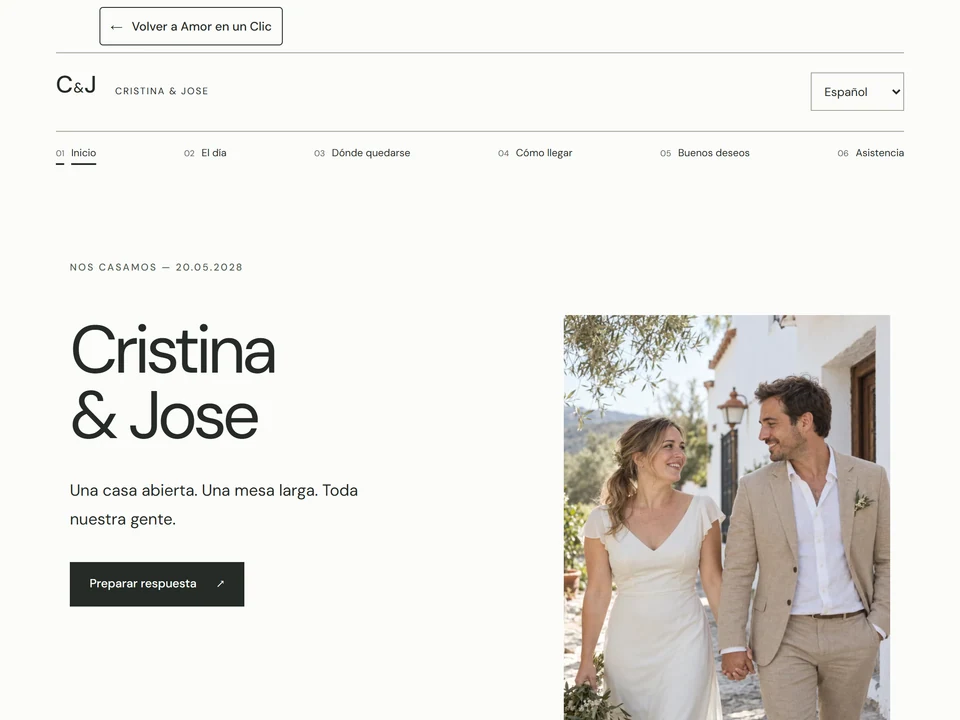
Task: Switch to the Asistencia tab
Action: coord(879,153)
